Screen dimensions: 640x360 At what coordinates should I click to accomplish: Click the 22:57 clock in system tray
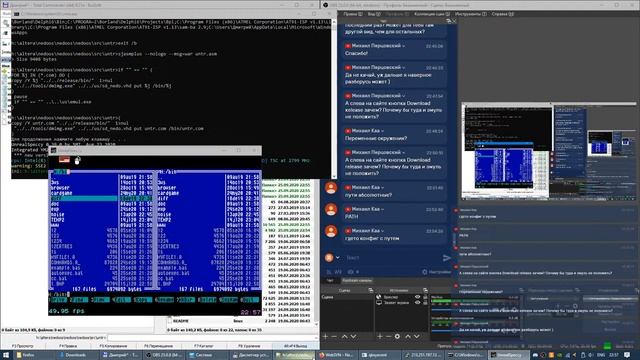click(614, 355)
